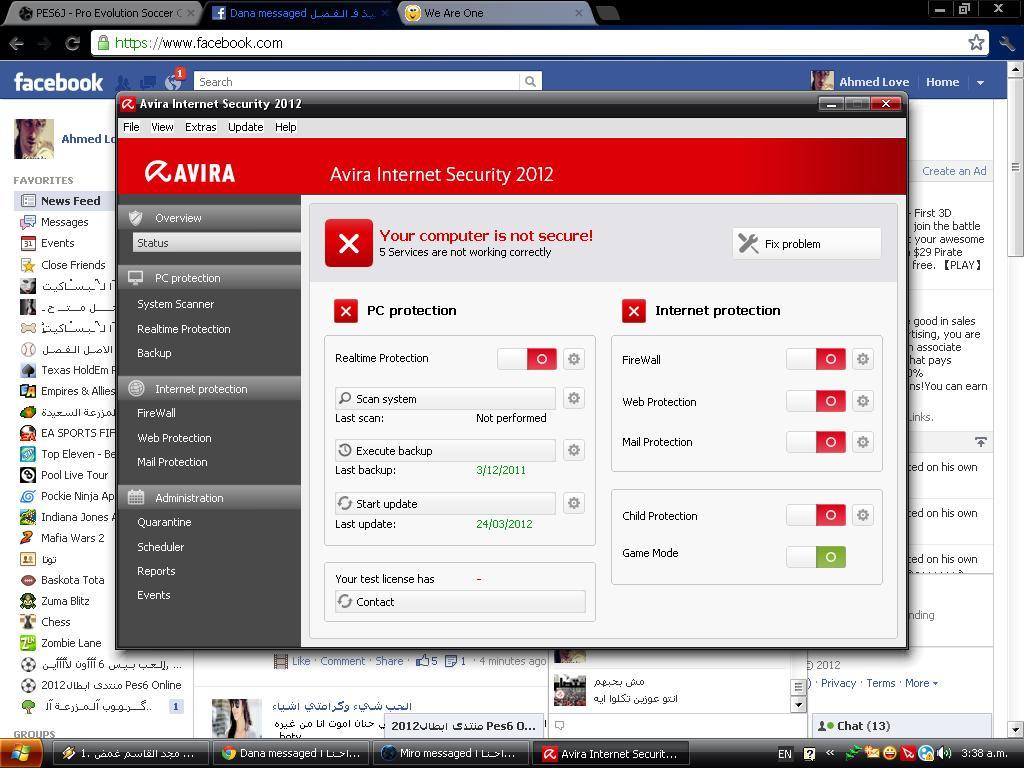Click the Avira logo in red banner
The image size is (1024, 768).
189,172
